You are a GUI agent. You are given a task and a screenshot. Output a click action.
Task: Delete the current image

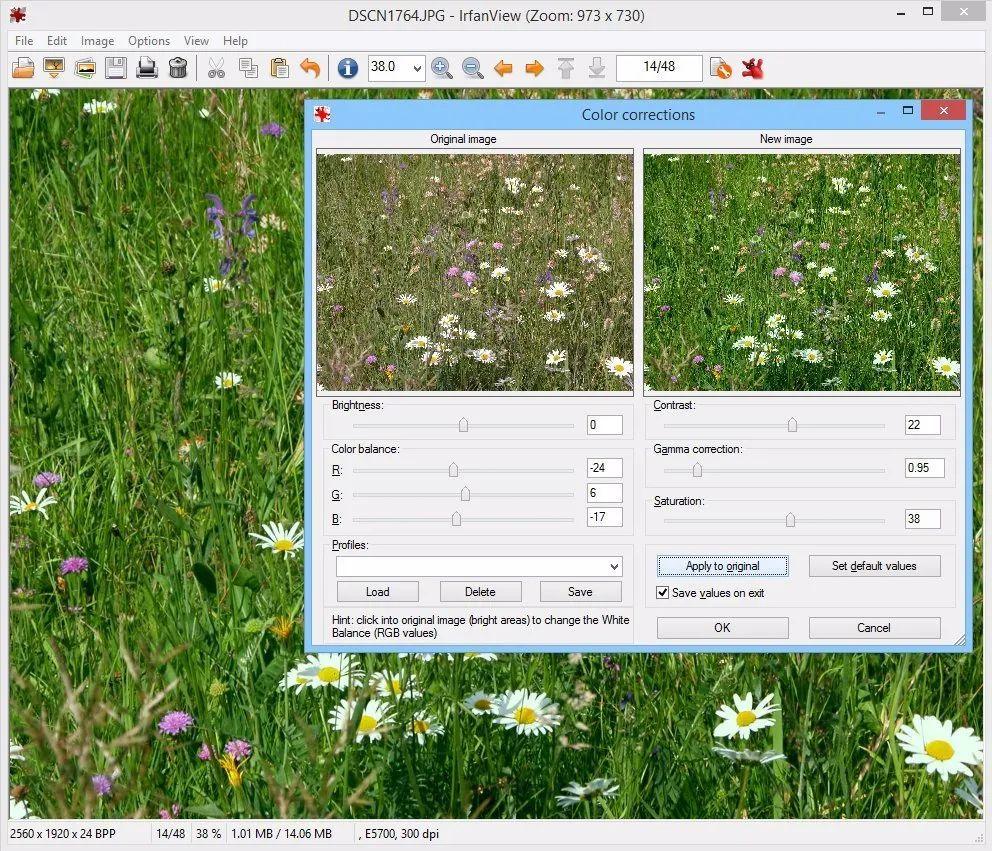(178, 68)
